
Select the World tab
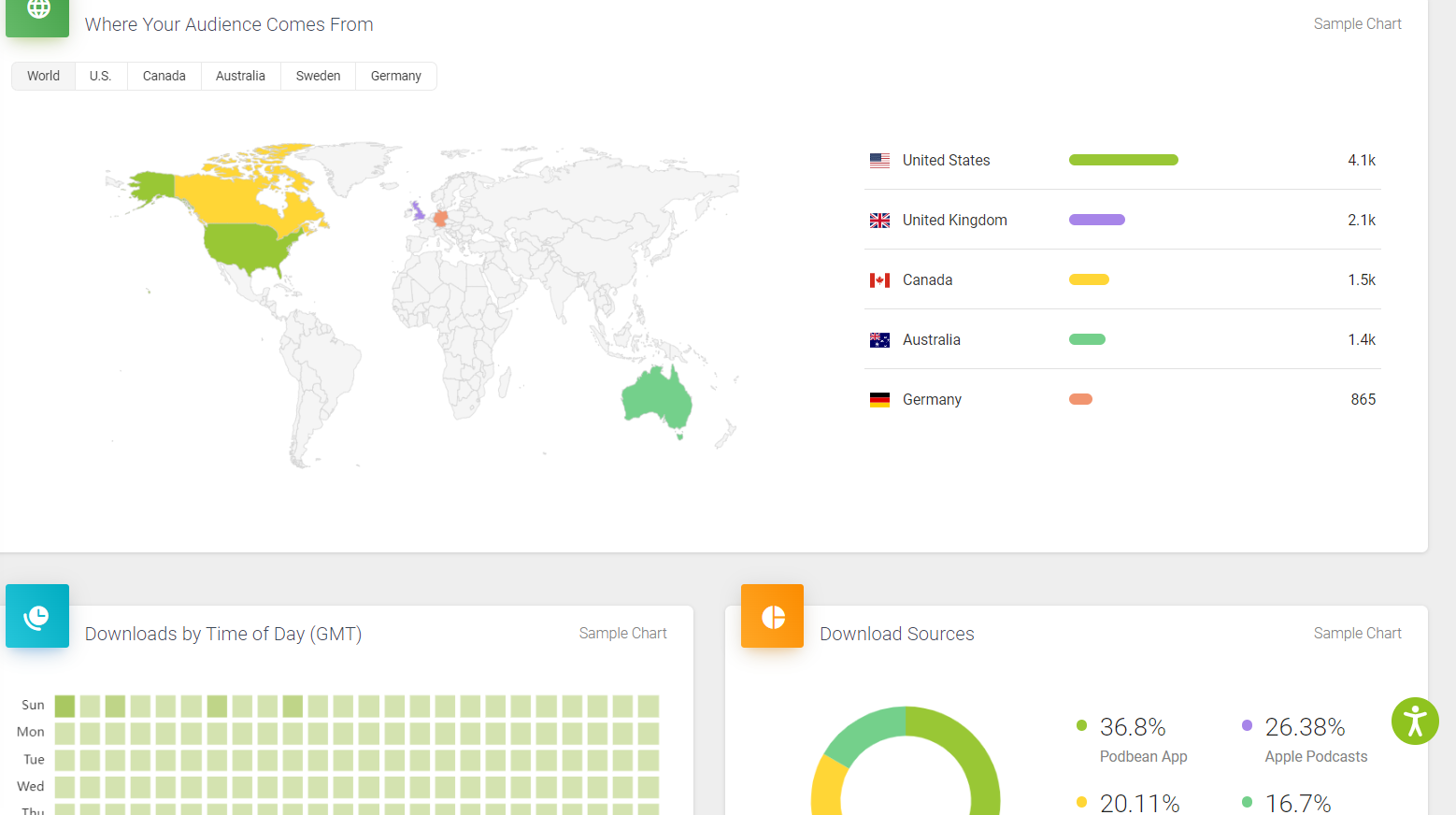click(x=43, y=76)
